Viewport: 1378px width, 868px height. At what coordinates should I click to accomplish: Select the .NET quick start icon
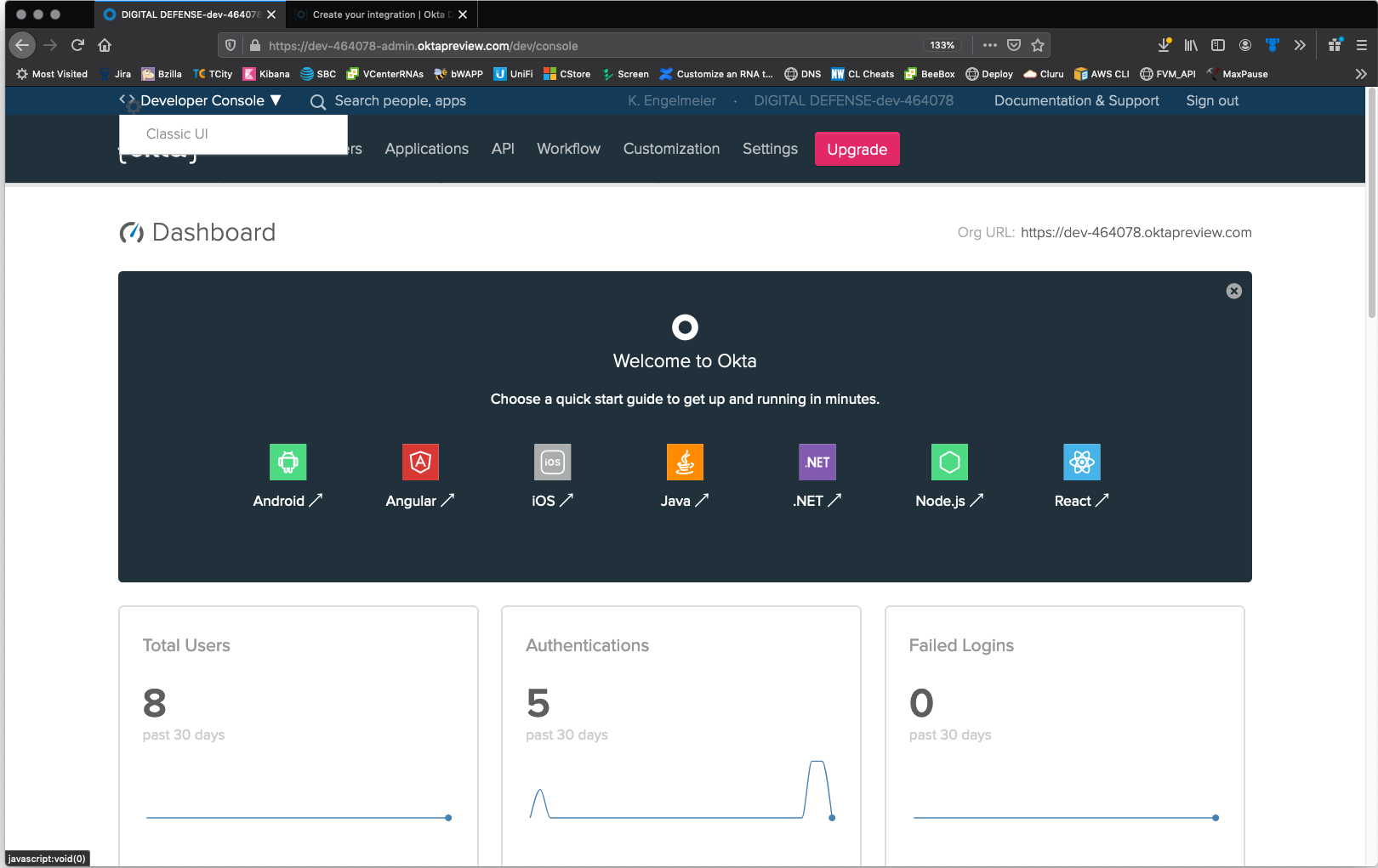click(x=817, y=462)
